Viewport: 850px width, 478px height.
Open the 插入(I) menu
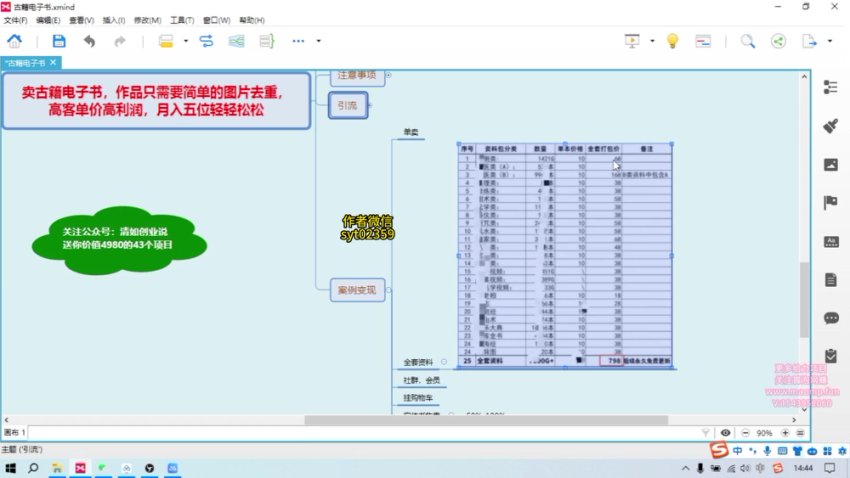click(x=114, y=19)
